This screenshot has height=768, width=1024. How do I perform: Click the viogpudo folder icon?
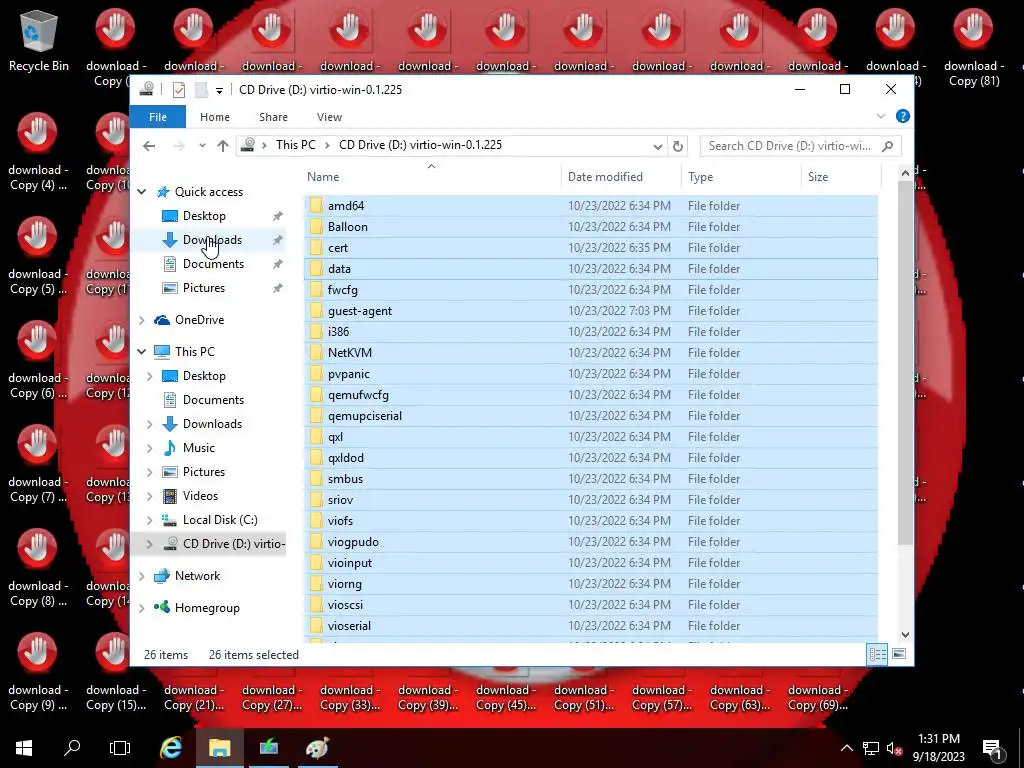pyautogui.click(x=316, y=542)
